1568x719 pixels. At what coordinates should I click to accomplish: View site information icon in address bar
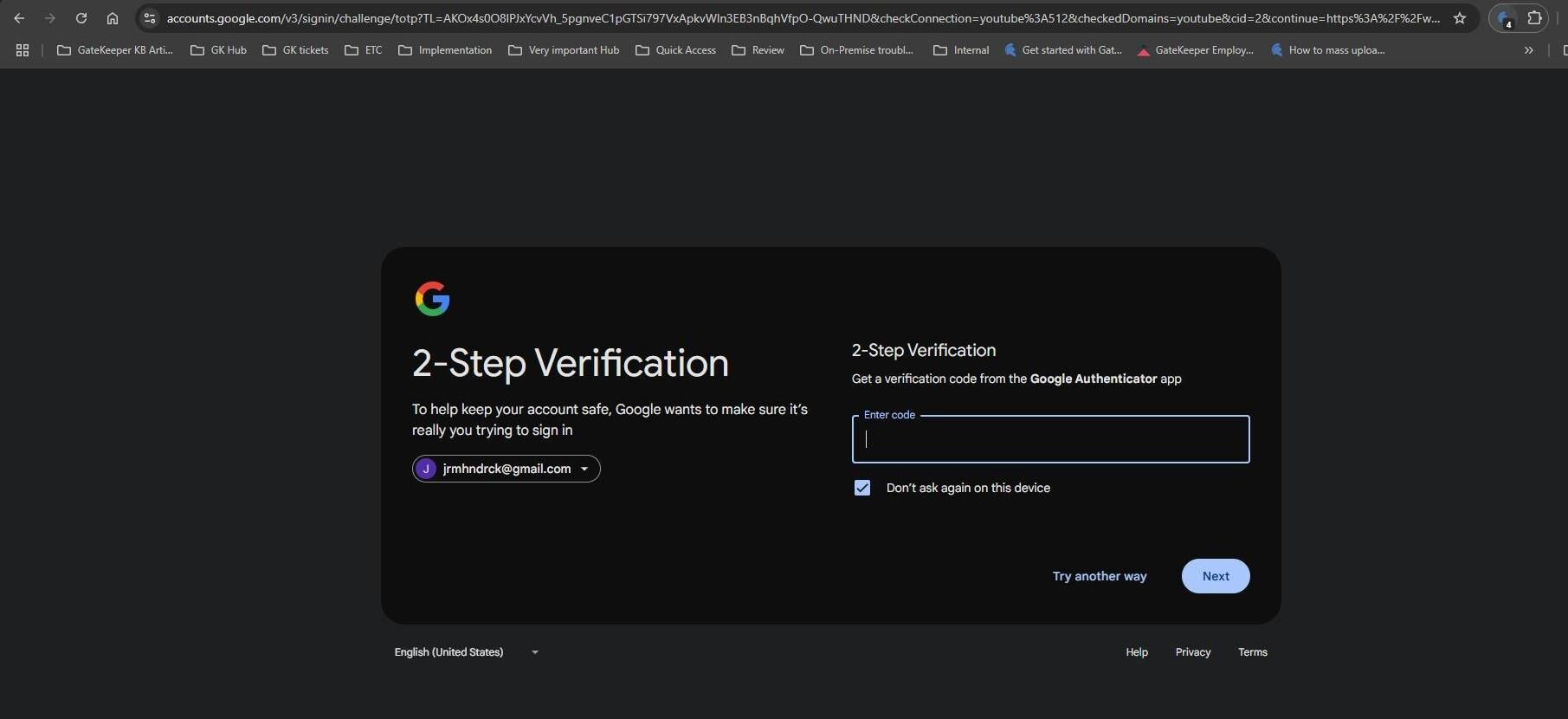[150, 18]
